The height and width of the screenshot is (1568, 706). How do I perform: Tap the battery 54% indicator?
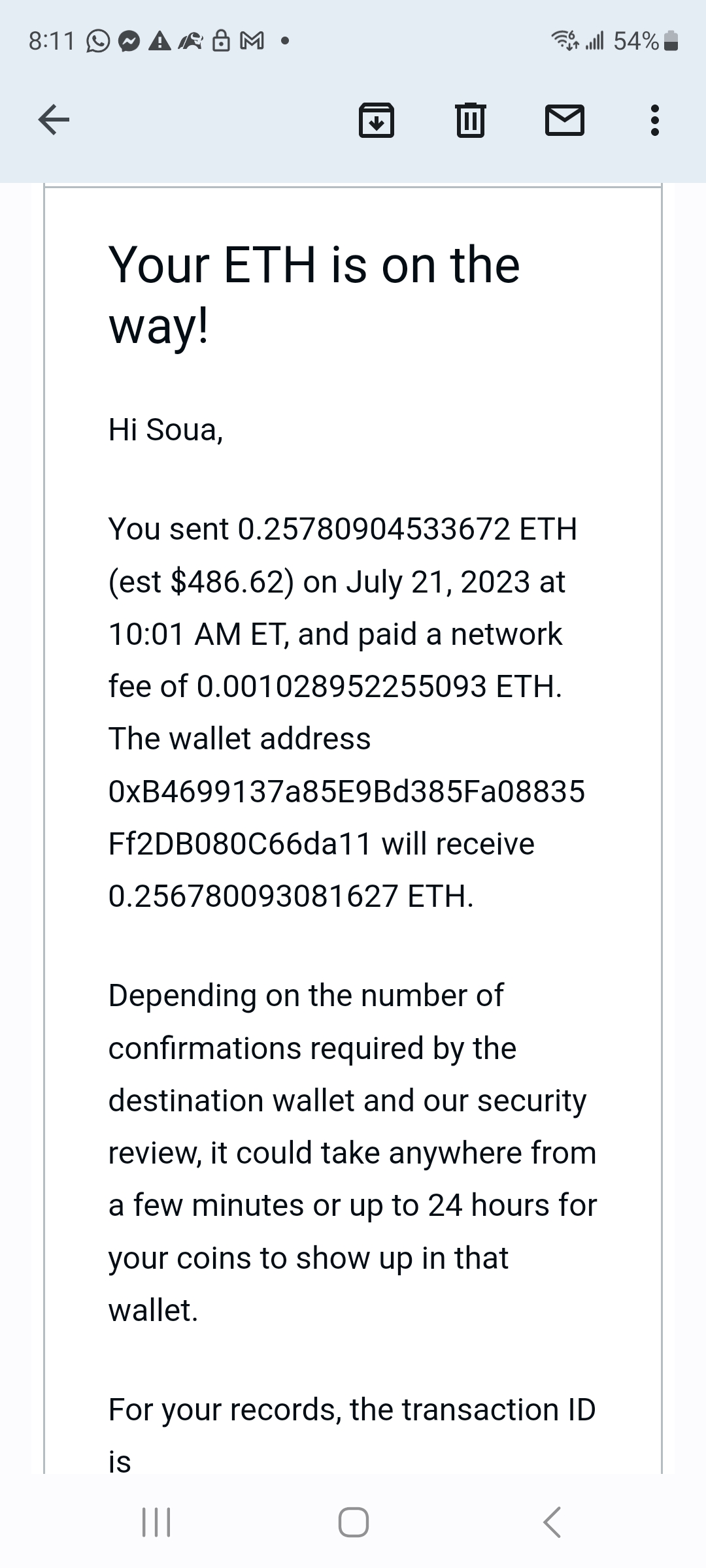pyautogui.click(x=646, y=41)
